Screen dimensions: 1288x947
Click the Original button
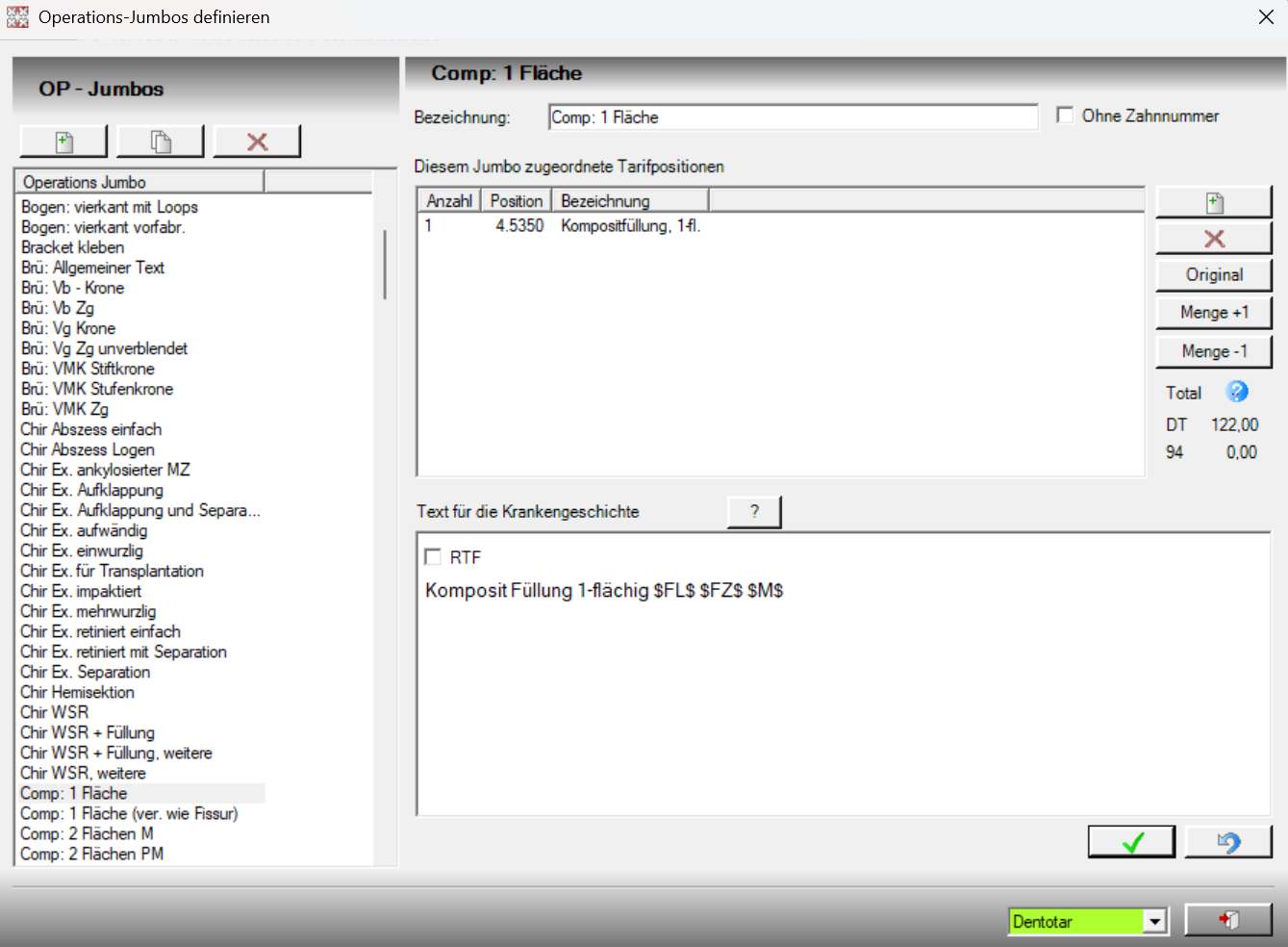click(x=1214, y=275)
